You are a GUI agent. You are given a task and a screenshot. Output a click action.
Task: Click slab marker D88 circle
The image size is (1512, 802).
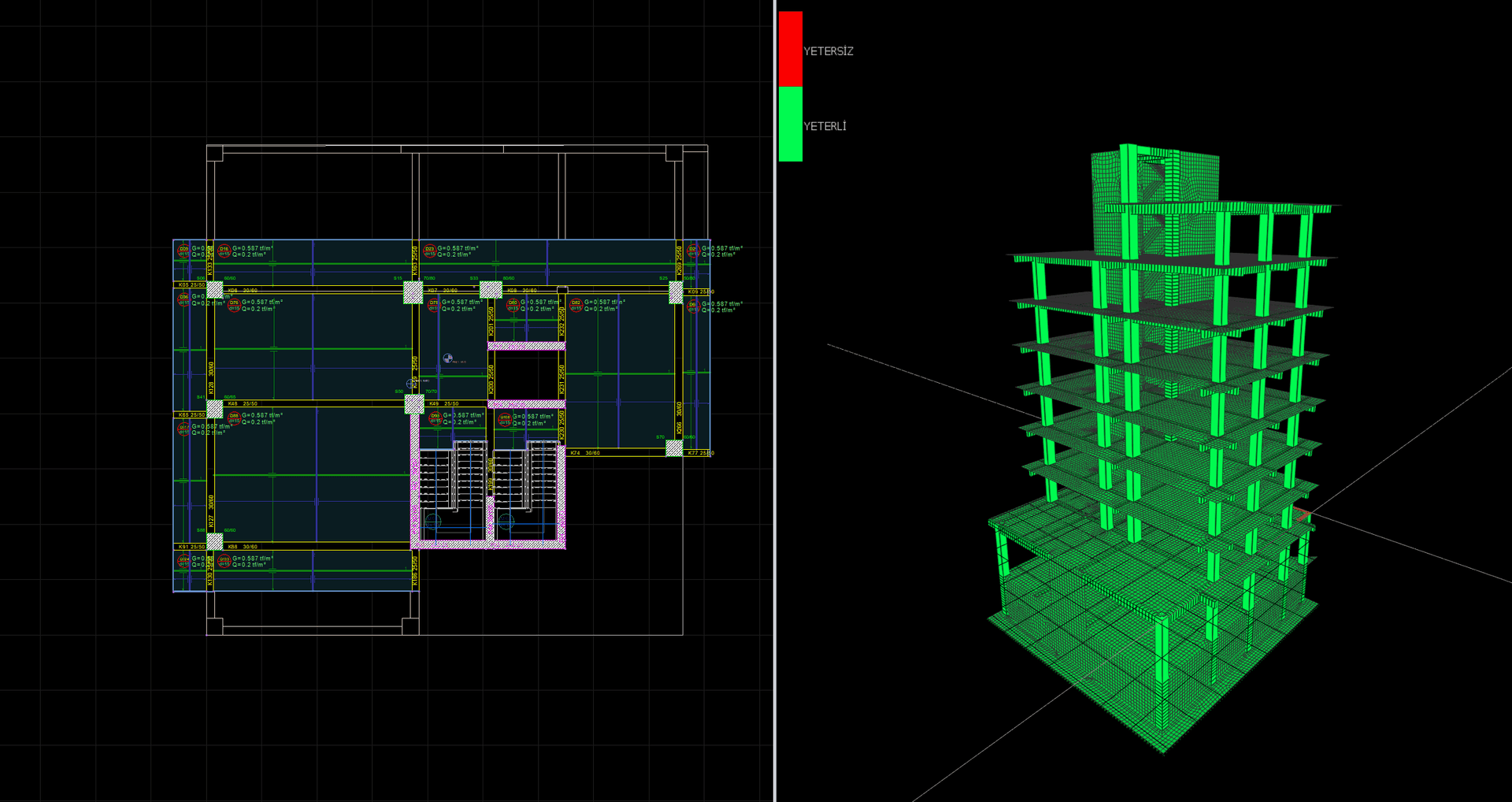pyautogui.click(x=234, y=418)
